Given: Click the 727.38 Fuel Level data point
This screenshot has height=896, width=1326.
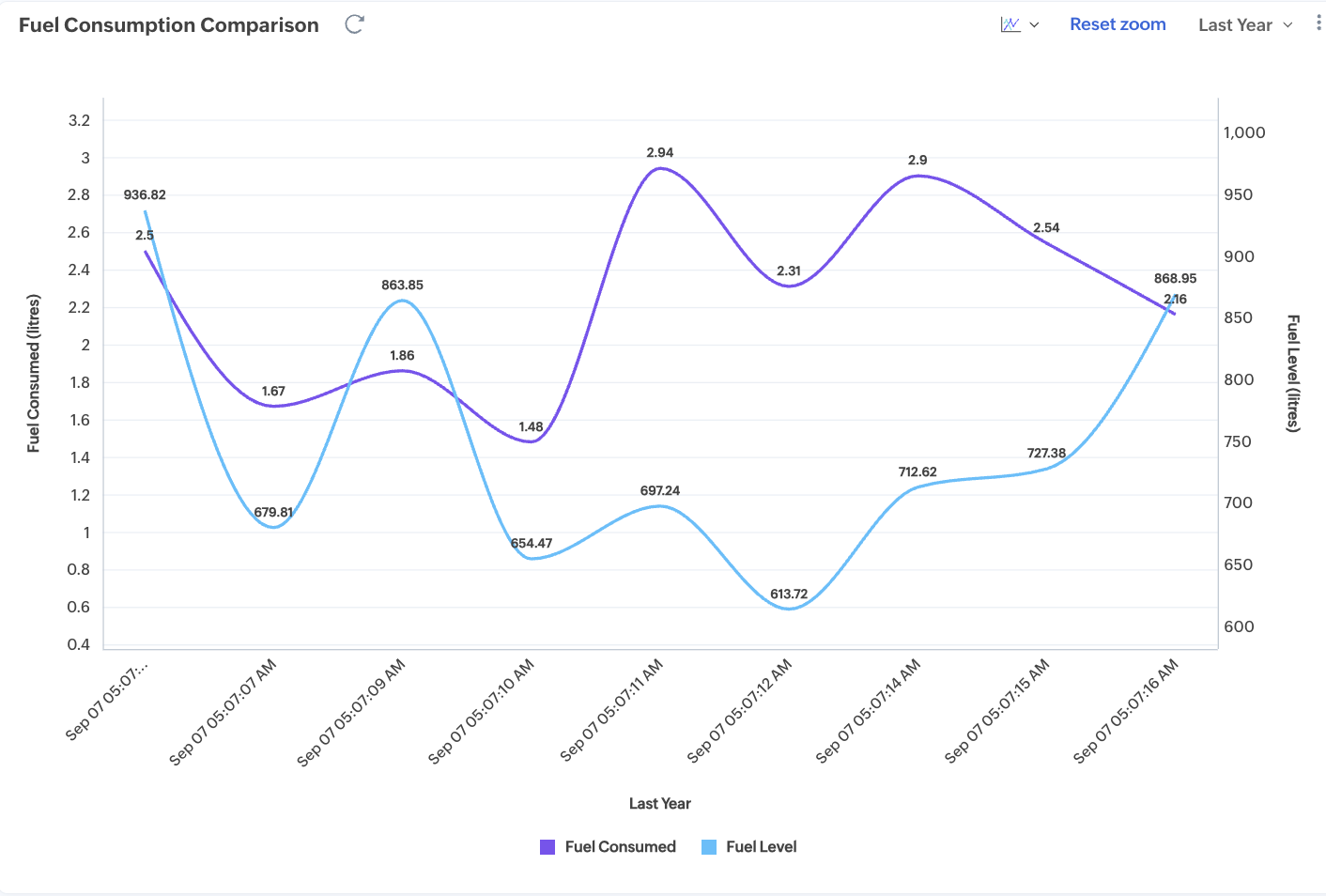Looking at the screenshot, I should 1046,469.
